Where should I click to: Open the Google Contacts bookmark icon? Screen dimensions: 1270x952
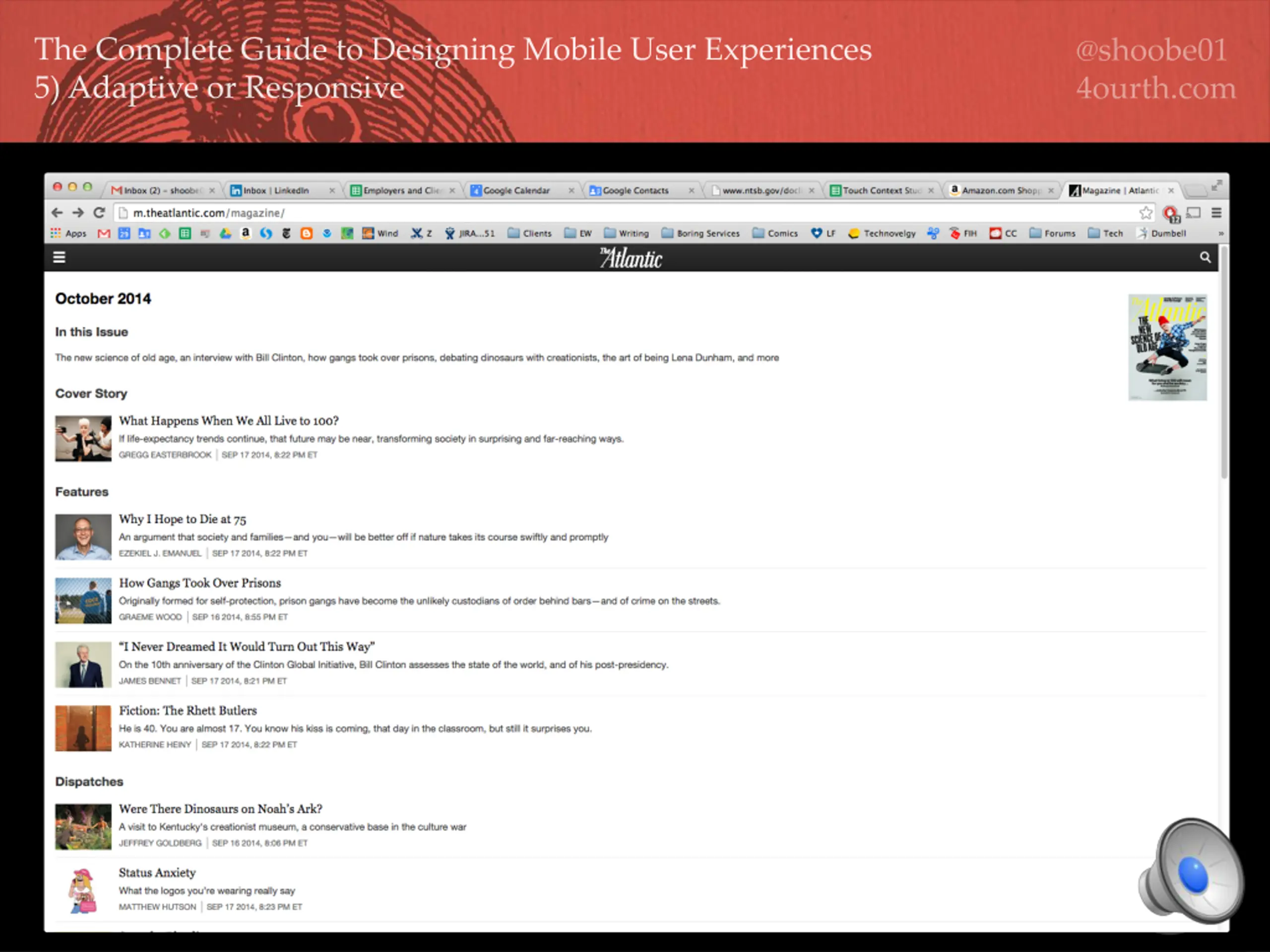(x=144, y=233)
